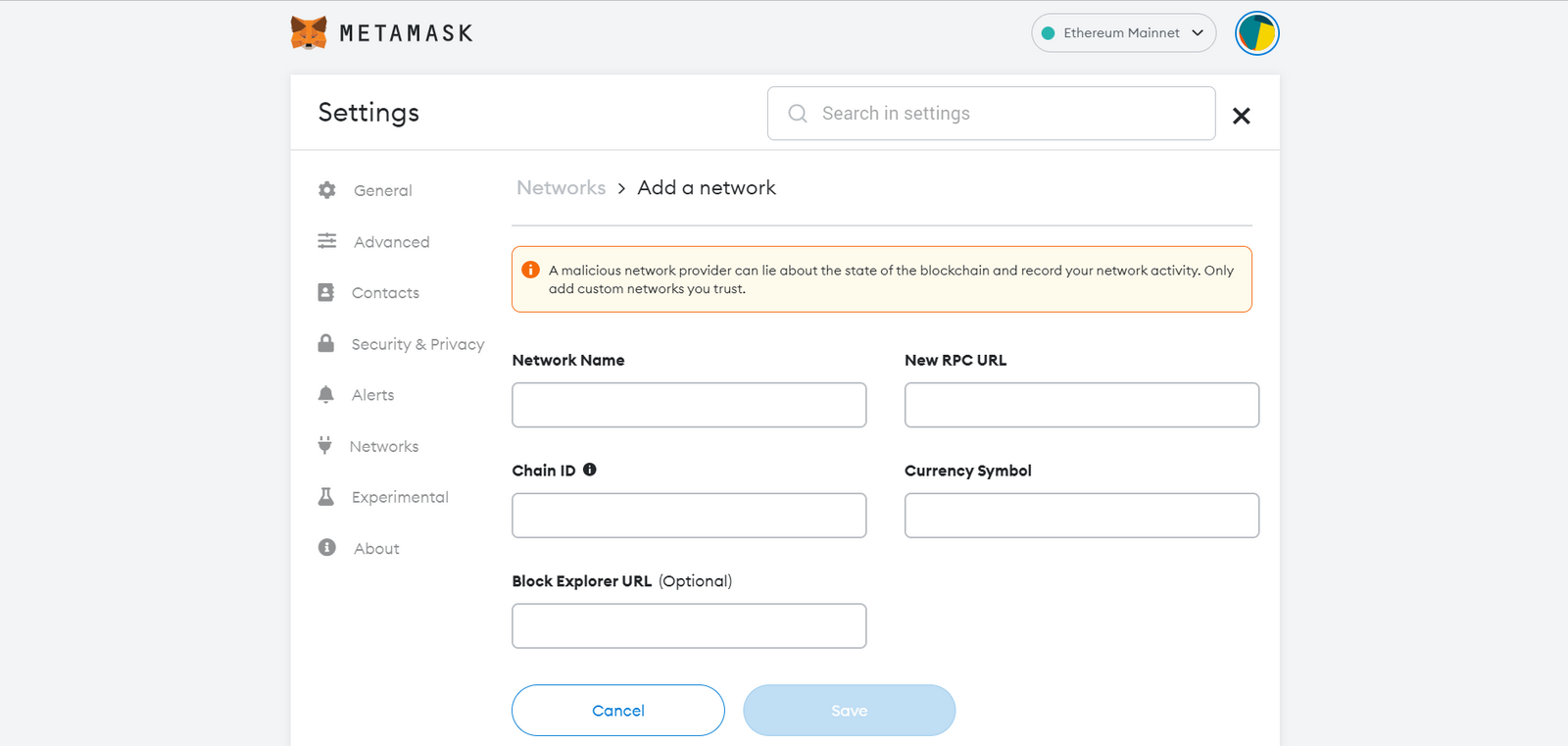Click the Advanced sliders icon
This screenshot has width=1568, height=746.
pos(327,241)
